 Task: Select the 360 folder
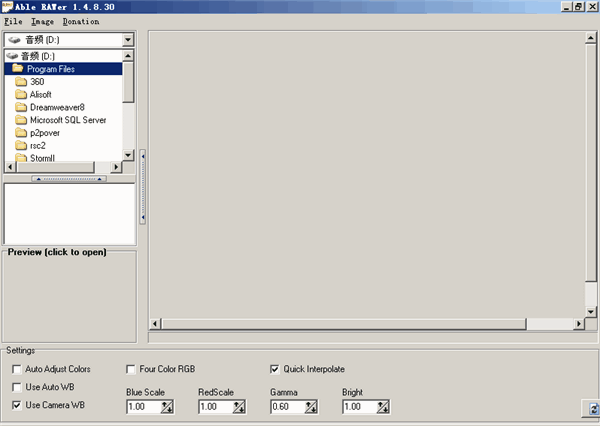point(37,82)
